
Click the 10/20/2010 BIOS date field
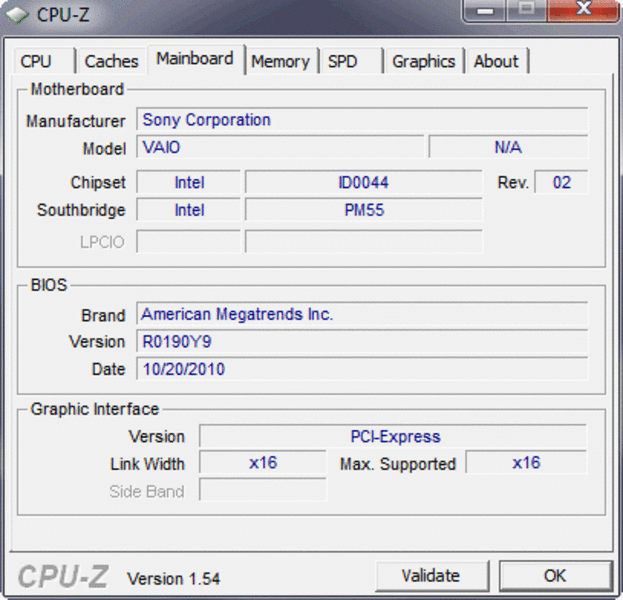point(362,369)
